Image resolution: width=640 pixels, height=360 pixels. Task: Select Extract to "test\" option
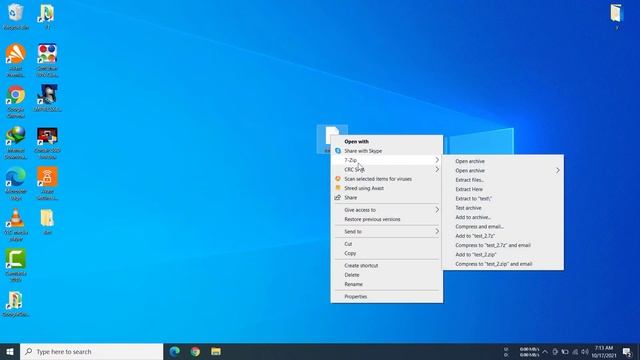(503, 199)
